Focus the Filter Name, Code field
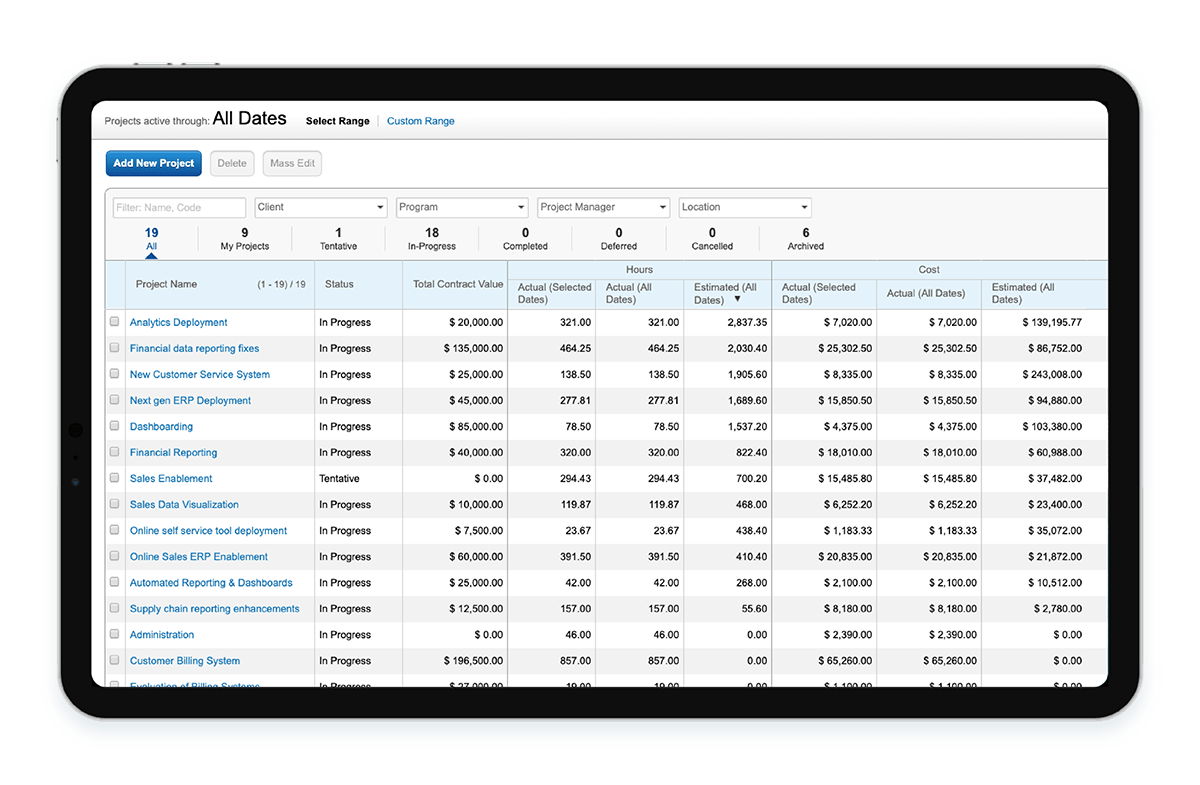Viewport: 1200px width, 785px height. pyautogui.click(x=179, y=207)
